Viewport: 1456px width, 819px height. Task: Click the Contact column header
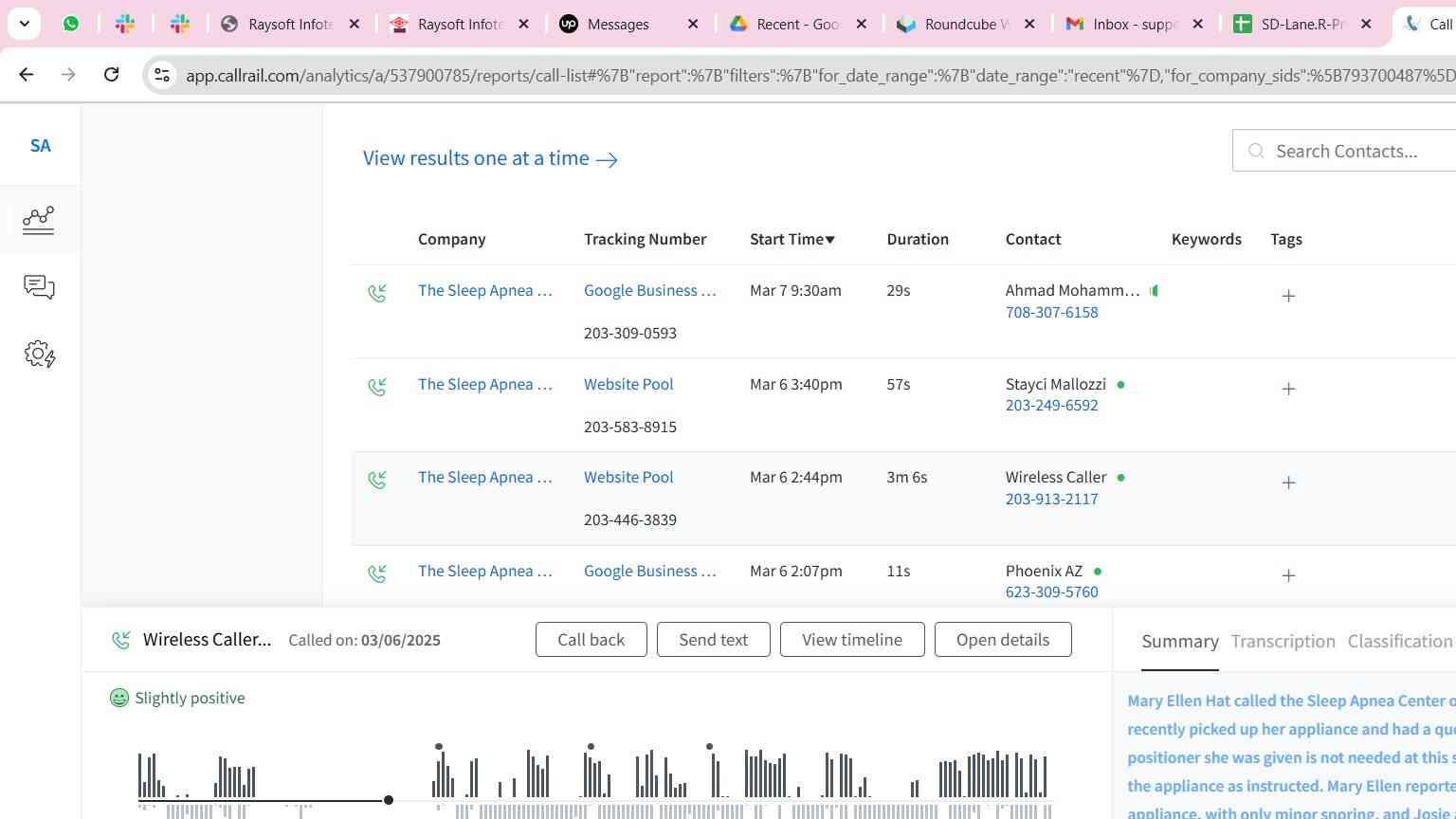1033,239
